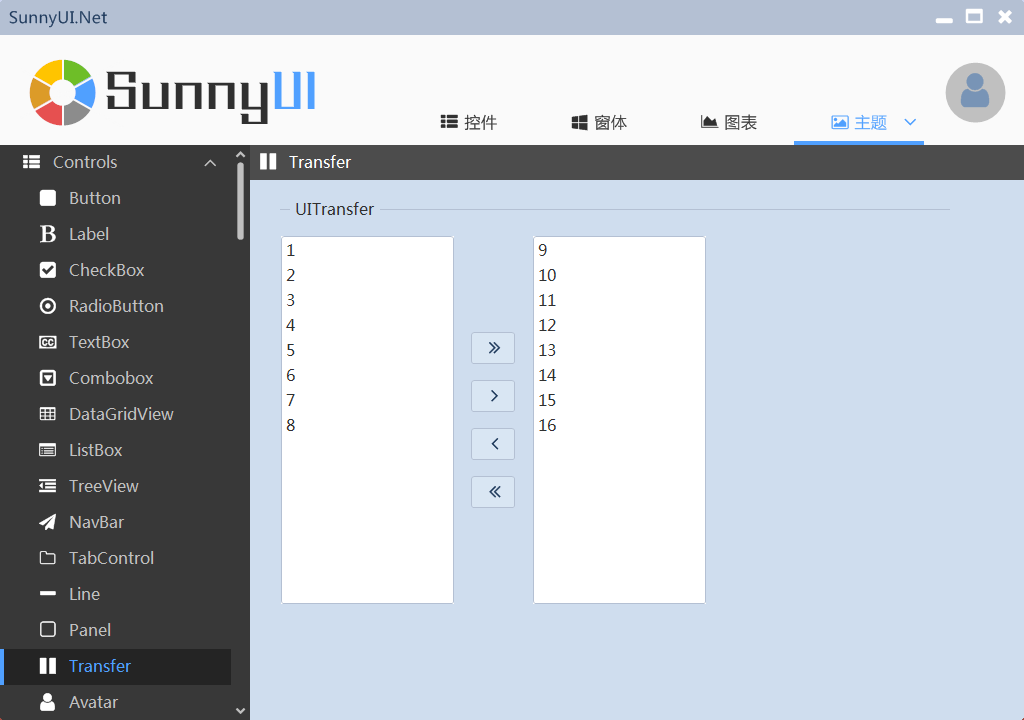Click the single-item left transfer button

click(x=493, y=443)
